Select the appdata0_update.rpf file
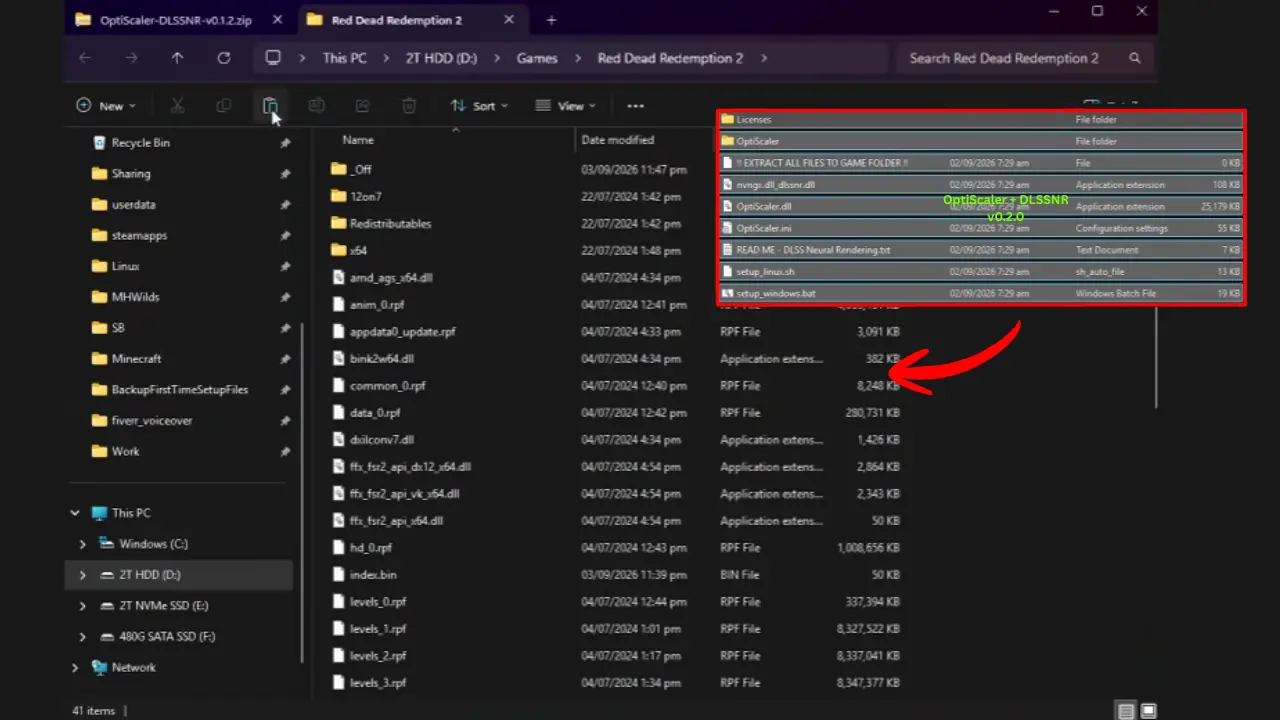 click(x=403, y=332)
